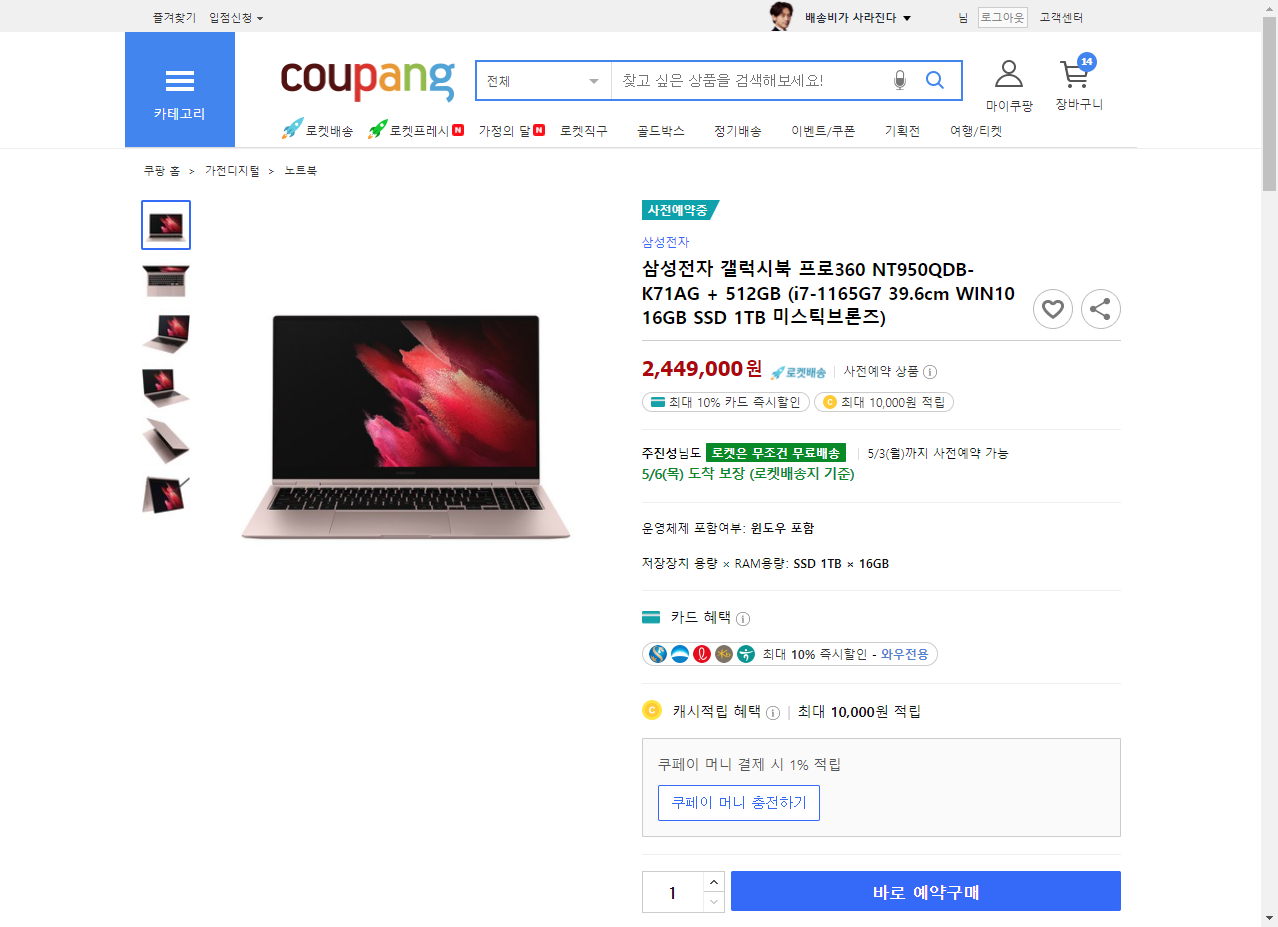Open 골드박스 menu item
This screenshot has height=927, width=1278.
(661, 131)
